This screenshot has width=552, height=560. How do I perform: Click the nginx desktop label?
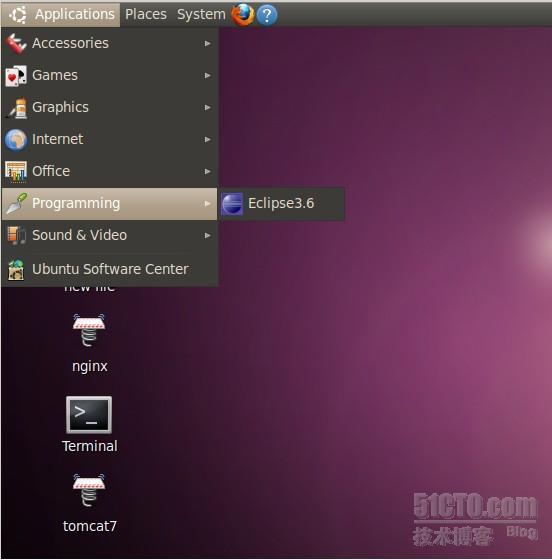tap(90, 367)
